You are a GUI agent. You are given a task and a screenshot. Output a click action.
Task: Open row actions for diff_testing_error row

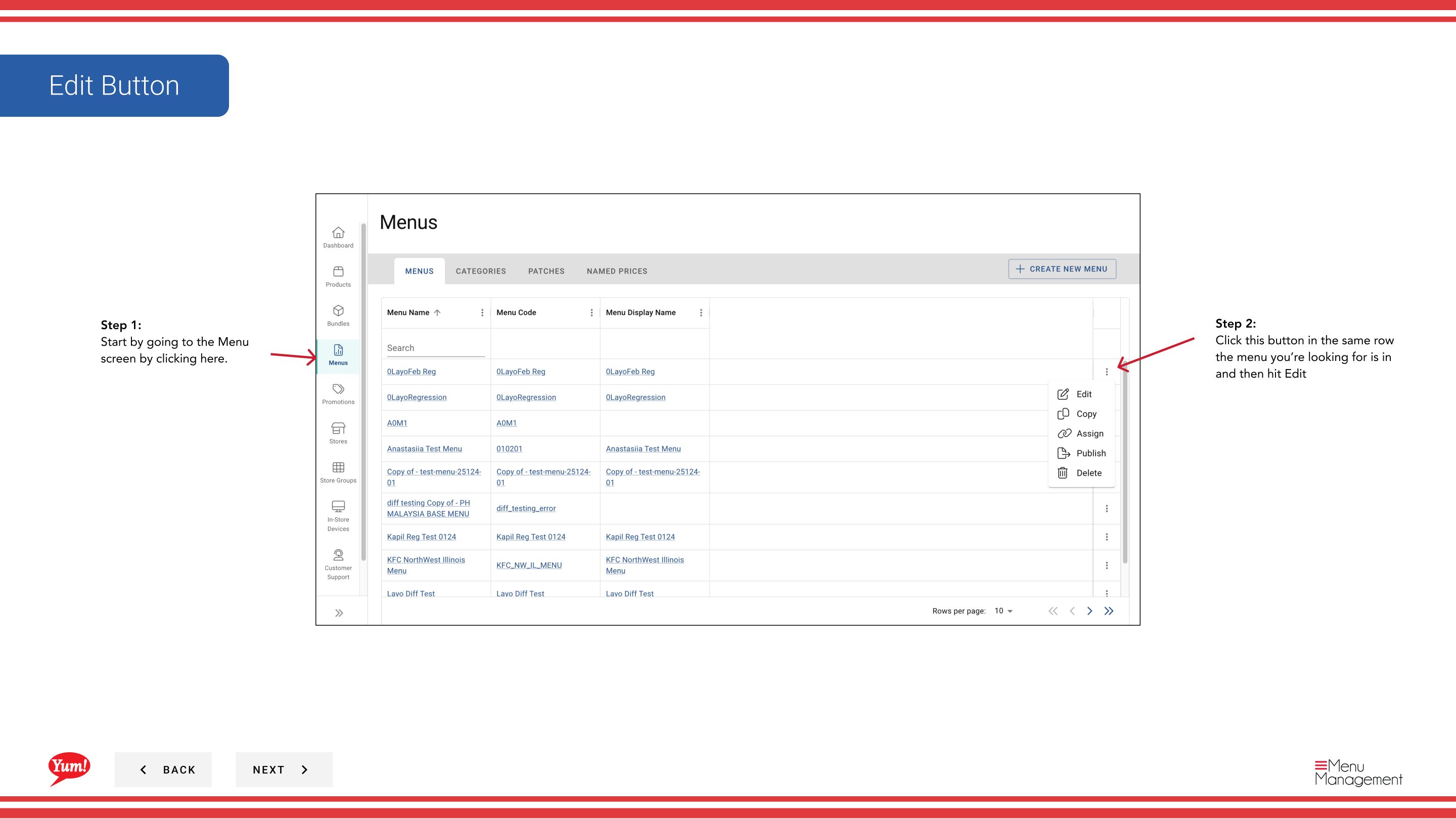coord(1106,509)
